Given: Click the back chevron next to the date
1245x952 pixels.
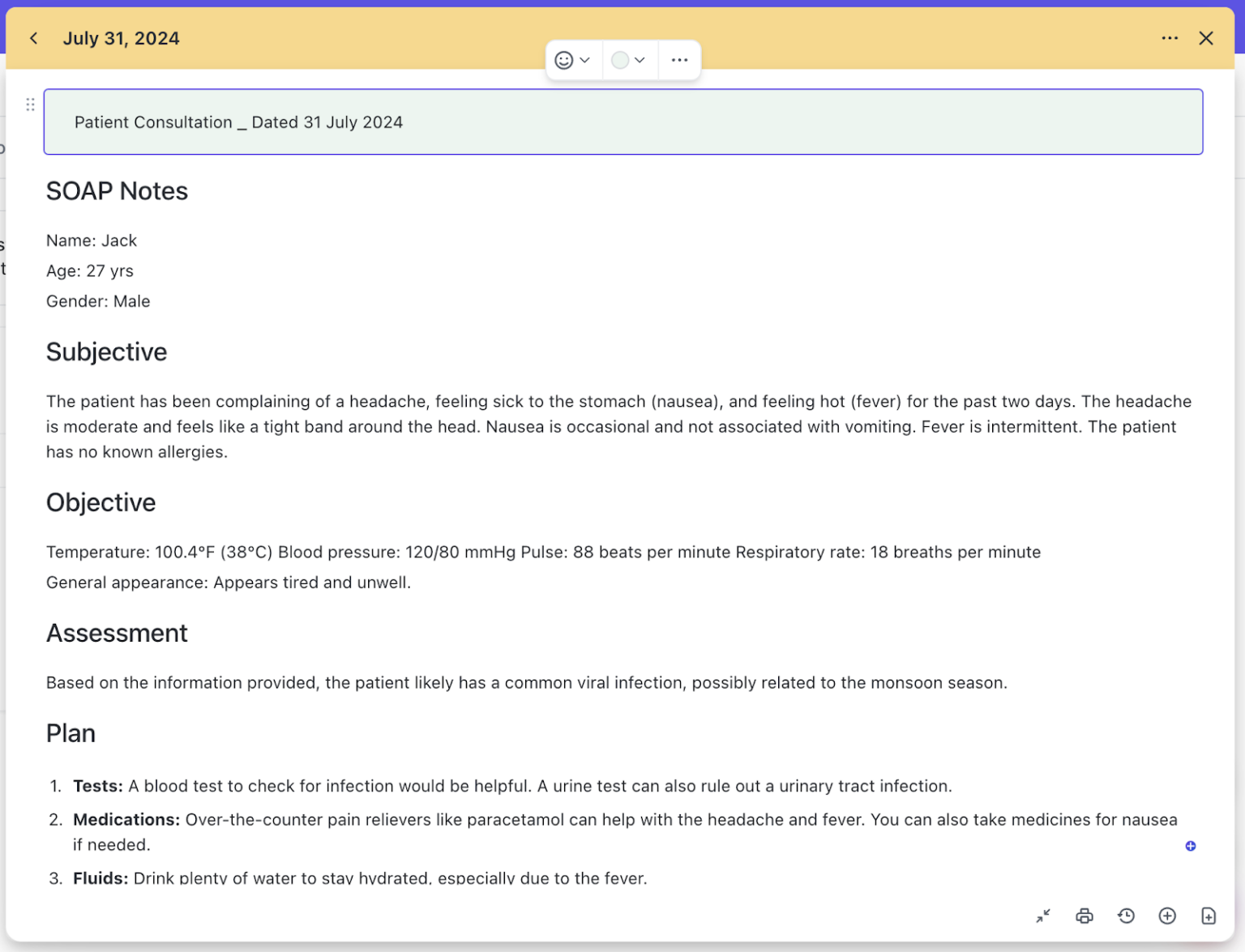Looking at the screenshot, I should pyautogui.click(x=33, y=38).
